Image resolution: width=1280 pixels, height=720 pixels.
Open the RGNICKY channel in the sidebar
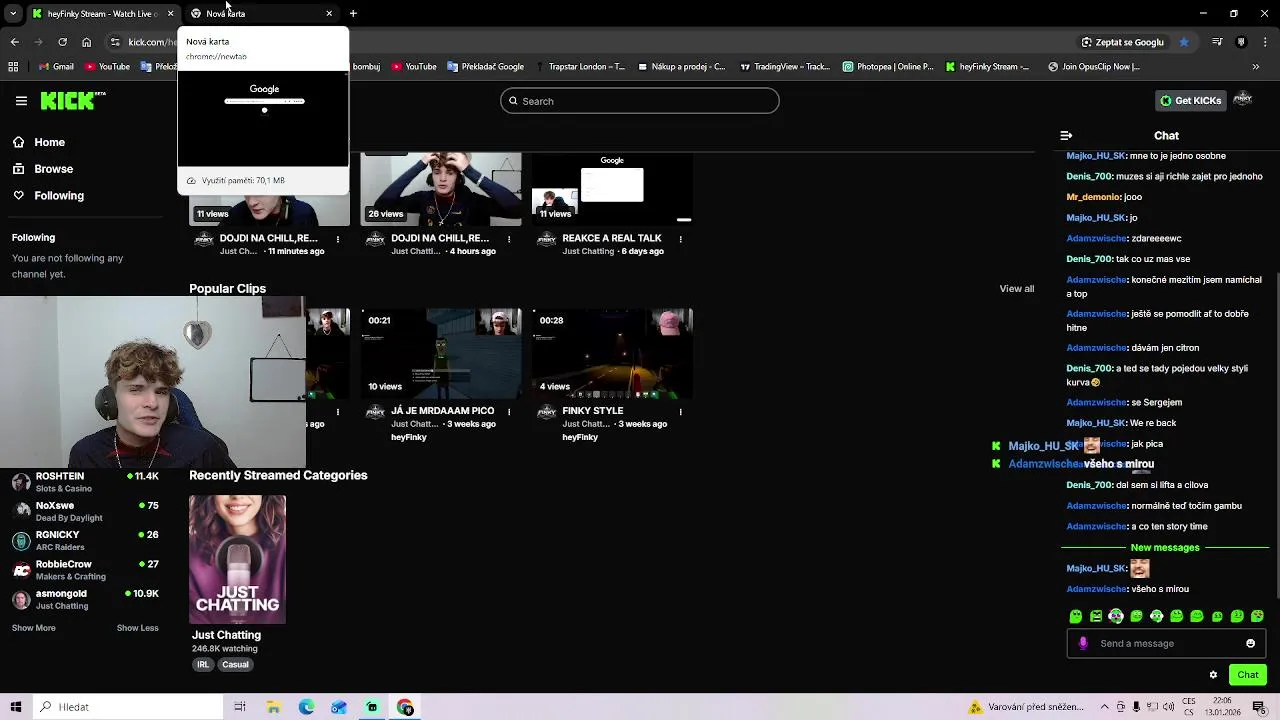point(85,540)
